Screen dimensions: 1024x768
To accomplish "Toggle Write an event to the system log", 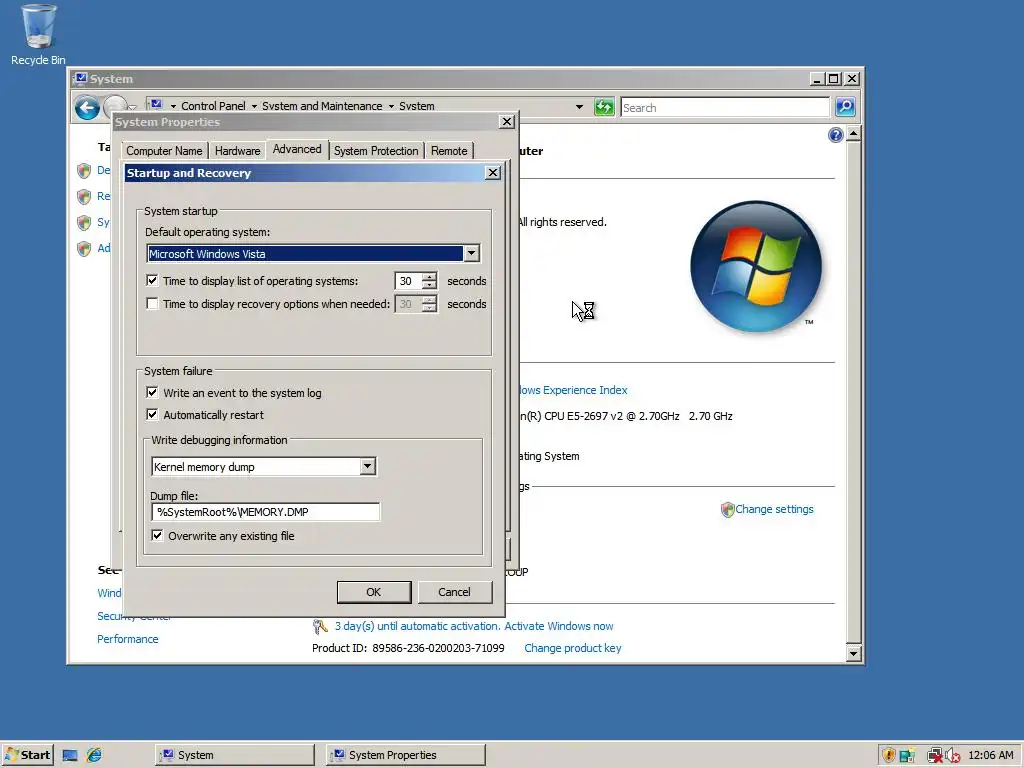I will 152,392.
